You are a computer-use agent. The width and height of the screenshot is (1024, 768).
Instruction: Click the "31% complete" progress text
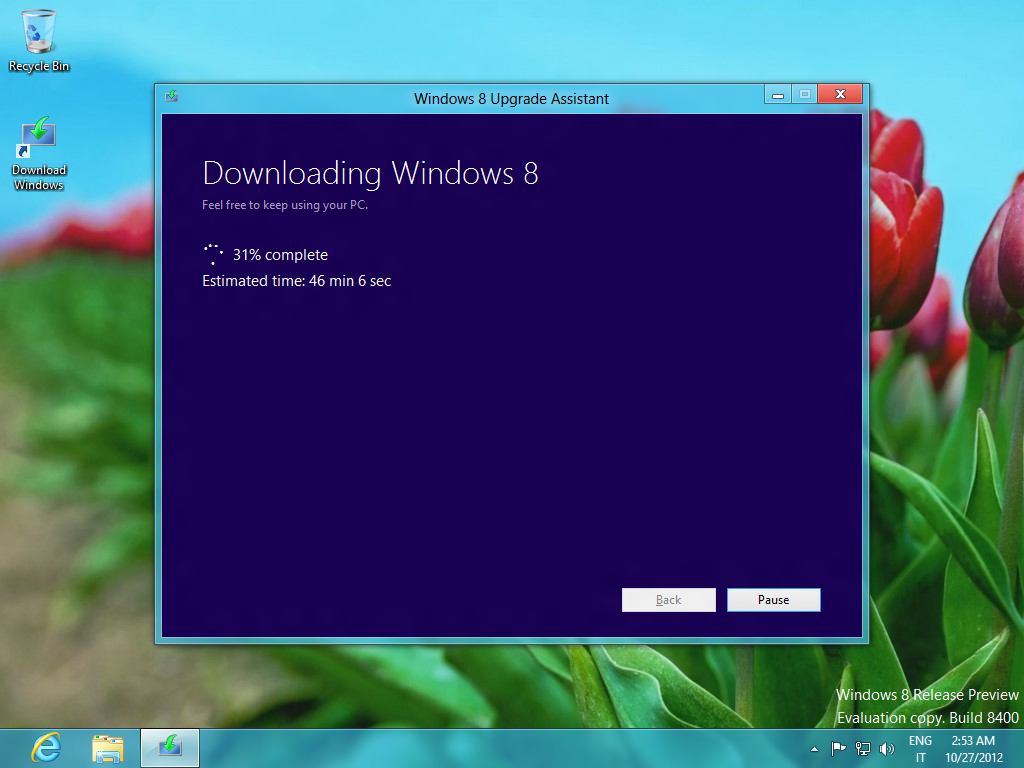(280, 255)
